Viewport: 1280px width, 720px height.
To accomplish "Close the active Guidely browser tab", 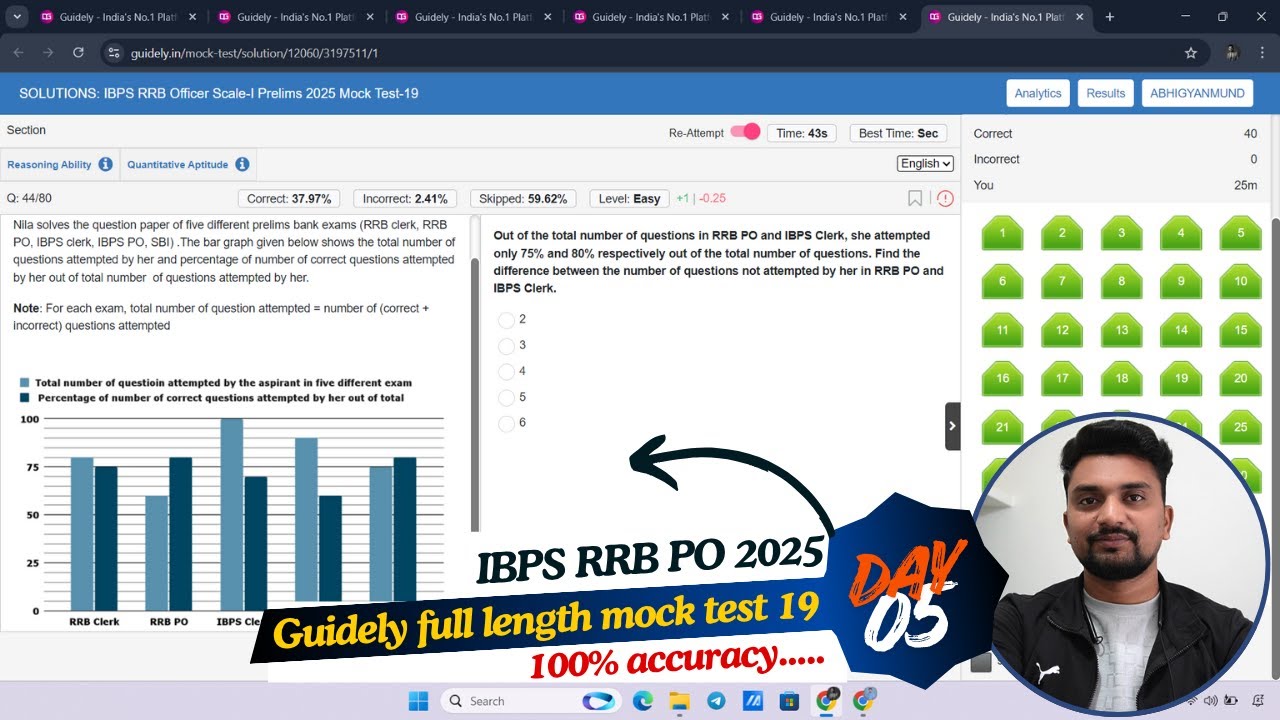I will coord(1079,17).
